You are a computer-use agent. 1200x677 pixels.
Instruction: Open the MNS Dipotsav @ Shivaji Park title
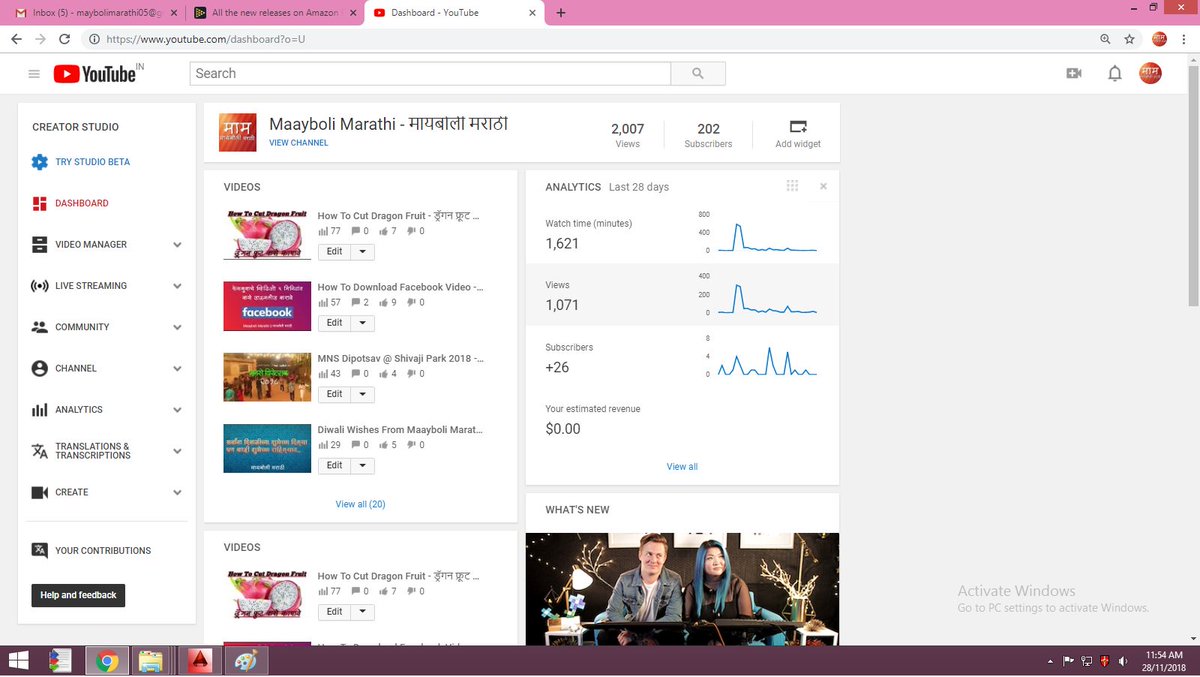(x=400, y=358)
